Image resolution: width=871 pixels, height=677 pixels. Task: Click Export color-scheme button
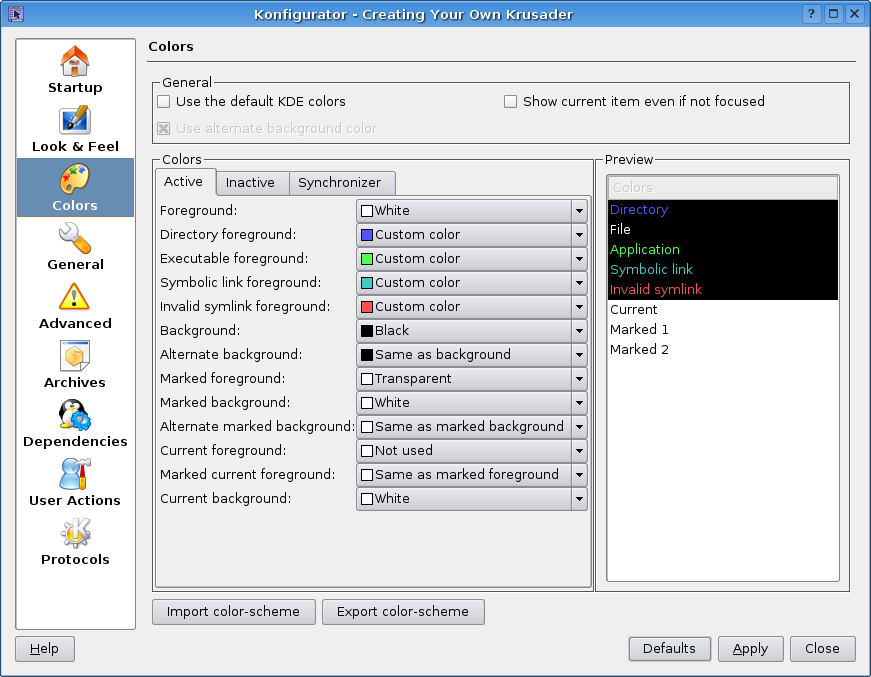pyautogui.click(x=403, y=611)
